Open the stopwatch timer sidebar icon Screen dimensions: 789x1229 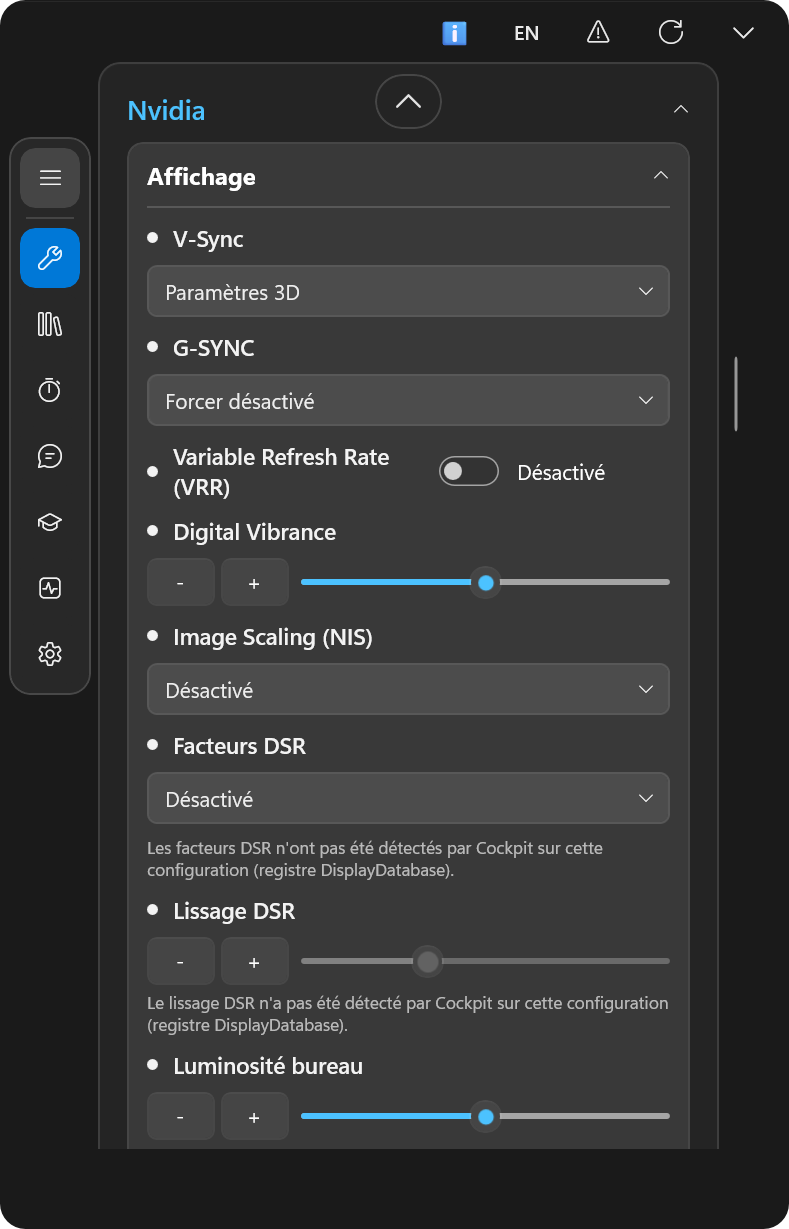50,390
